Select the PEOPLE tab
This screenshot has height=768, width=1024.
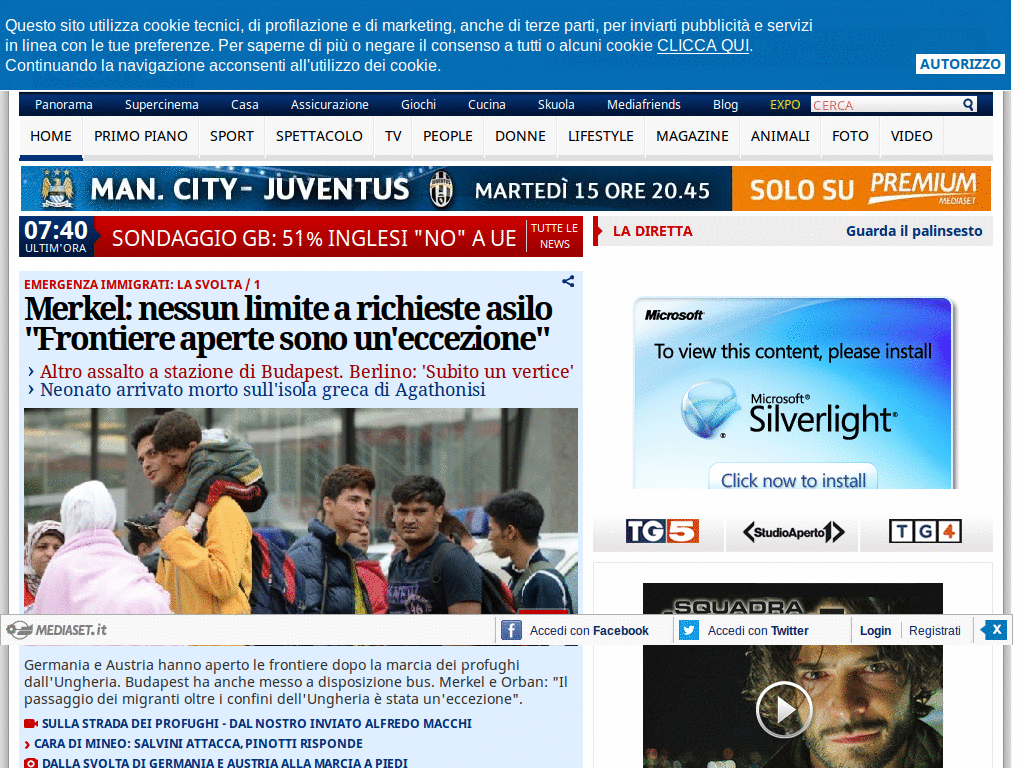[x=448, y=136]
